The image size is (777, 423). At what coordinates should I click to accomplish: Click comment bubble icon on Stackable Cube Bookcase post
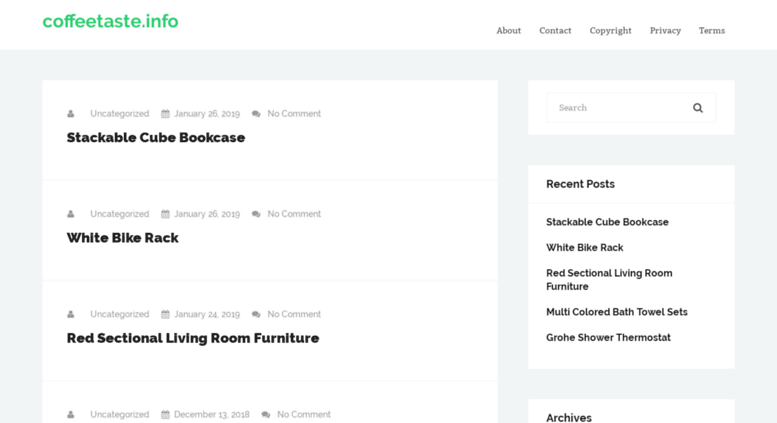click(256, 114)
